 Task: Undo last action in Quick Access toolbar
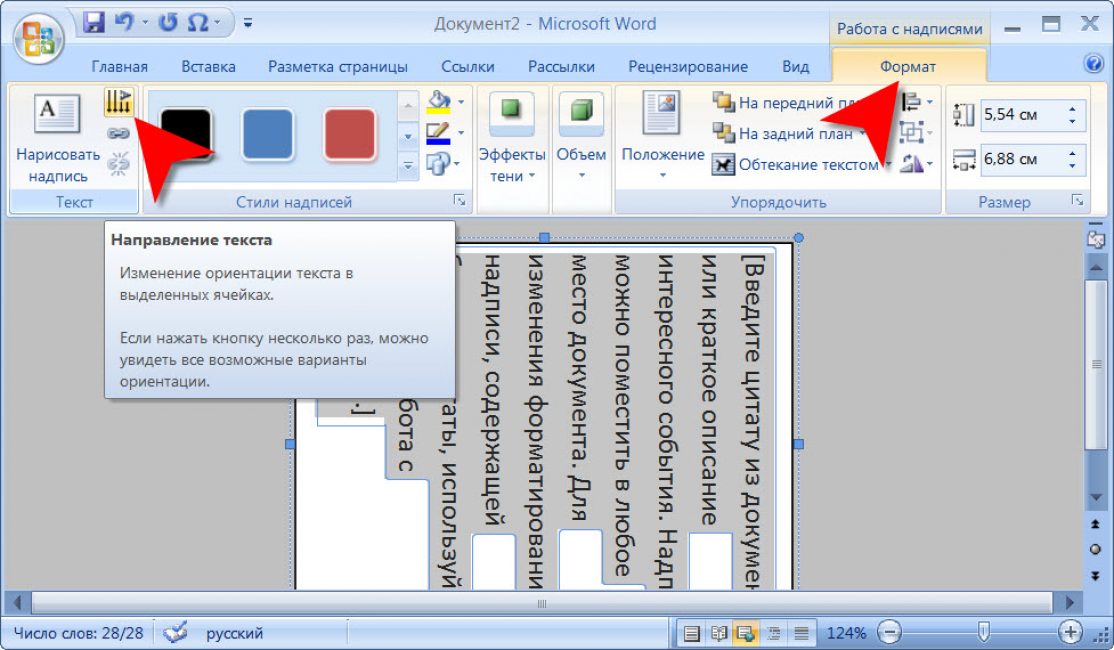[x=124, y=23]
